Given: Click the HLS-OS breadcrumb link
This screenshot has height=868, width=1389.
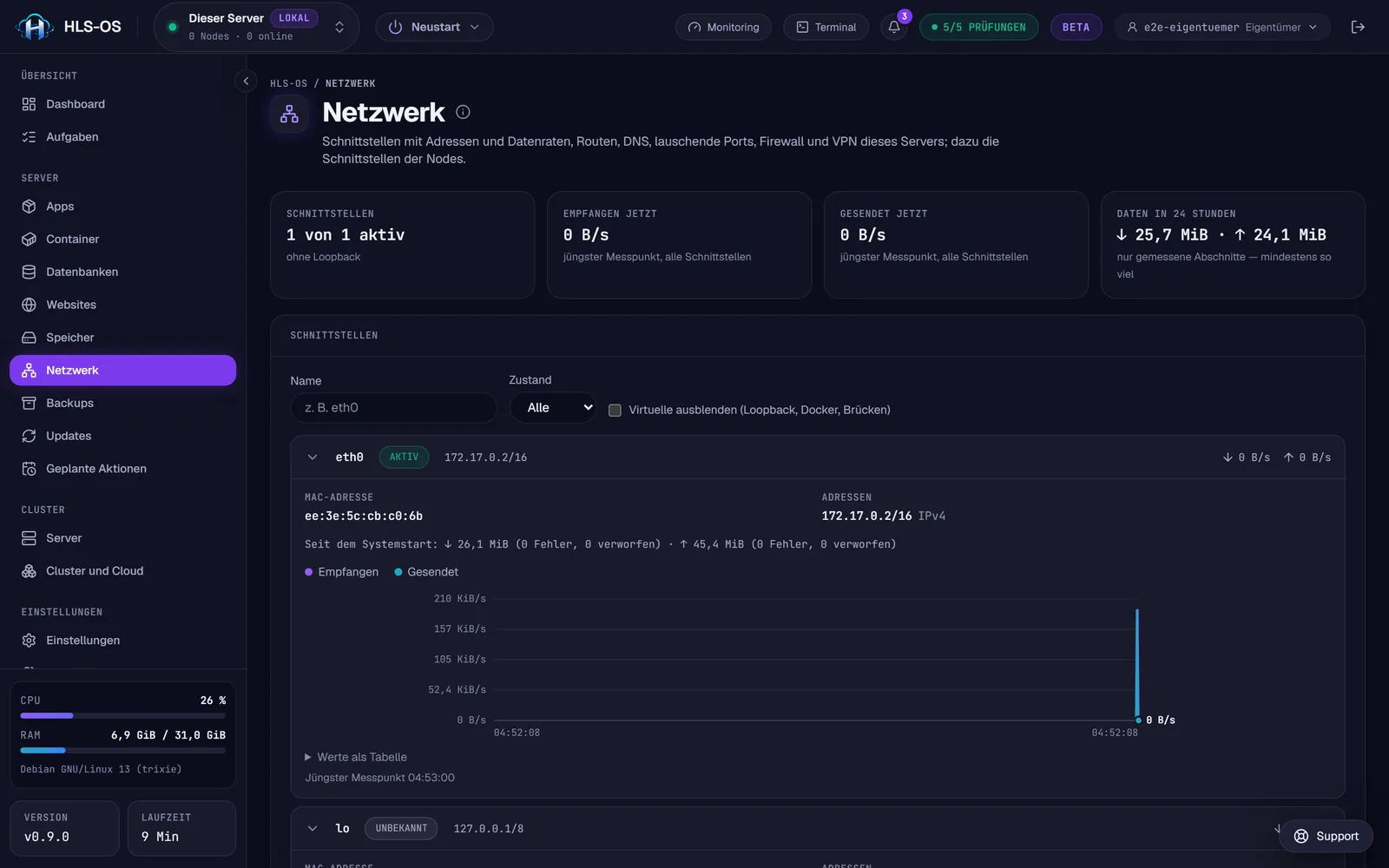Looking at the screenshot, I should [x=288, y=83].
